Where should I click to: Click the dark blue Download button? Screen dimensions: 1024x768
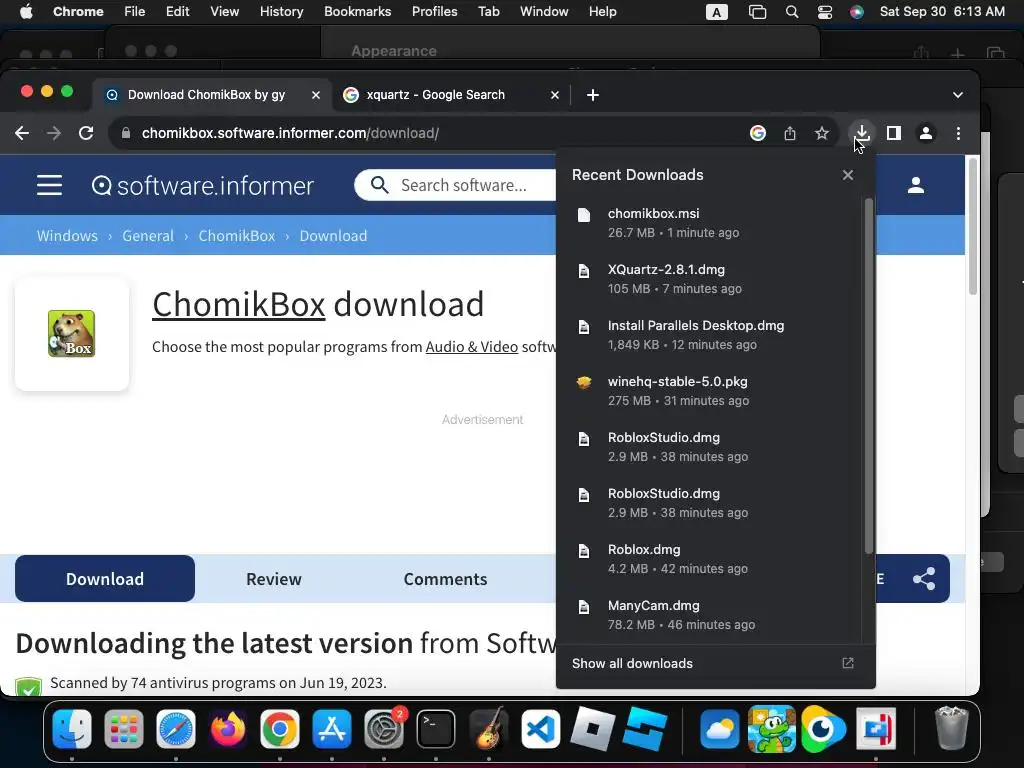(104, 579)
